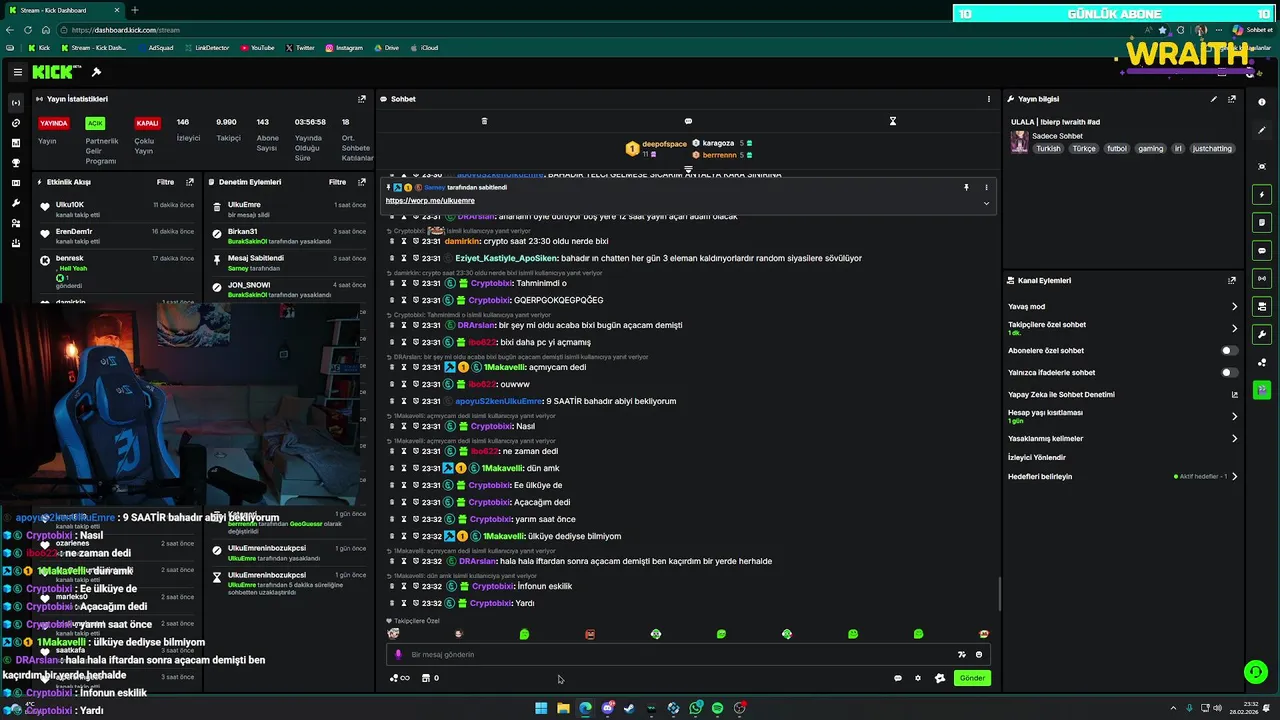Edit stream info with the pencil icon
Viewport: 1280px width, 720px height.
(1214, 99)
